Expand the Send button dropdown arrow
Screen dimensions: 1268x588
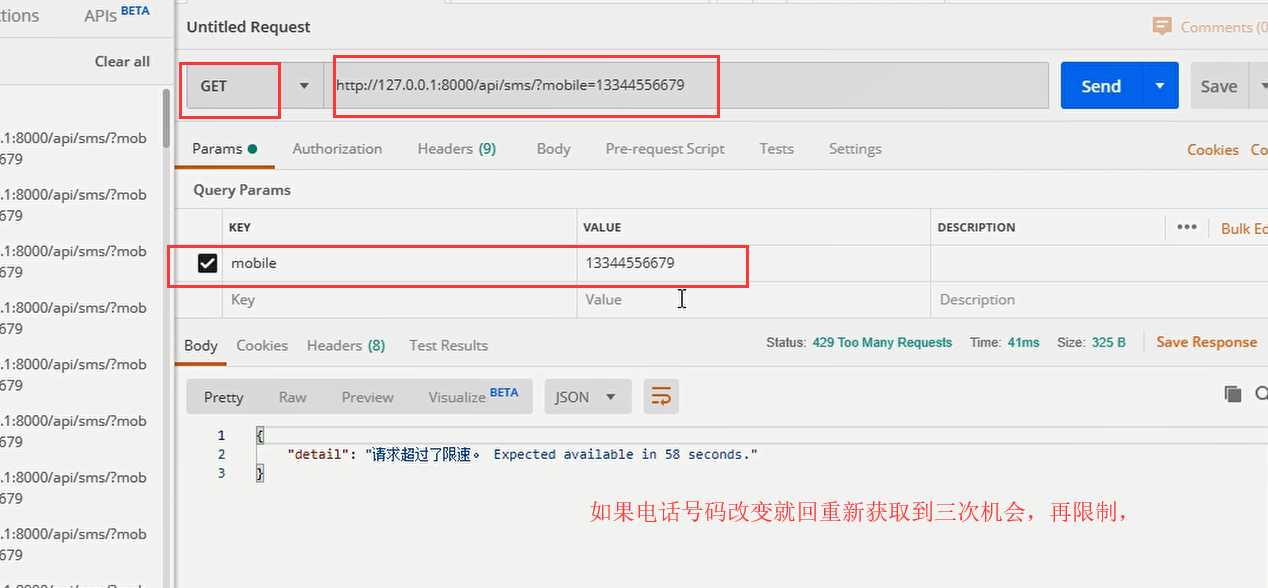[x=1160, y=86]
